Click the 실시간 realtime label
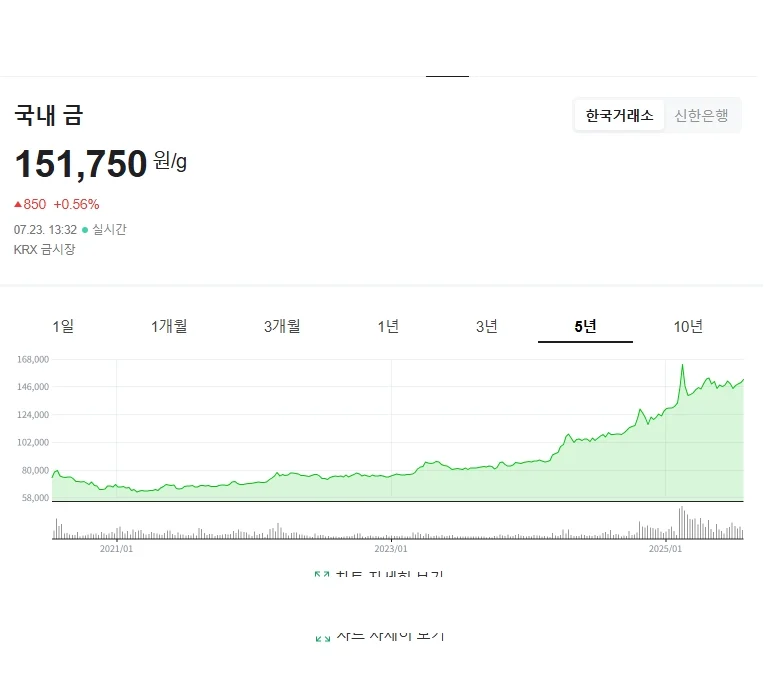Image resolution: width=766 pixels, height=700 pixels. (x=109, y=230)
